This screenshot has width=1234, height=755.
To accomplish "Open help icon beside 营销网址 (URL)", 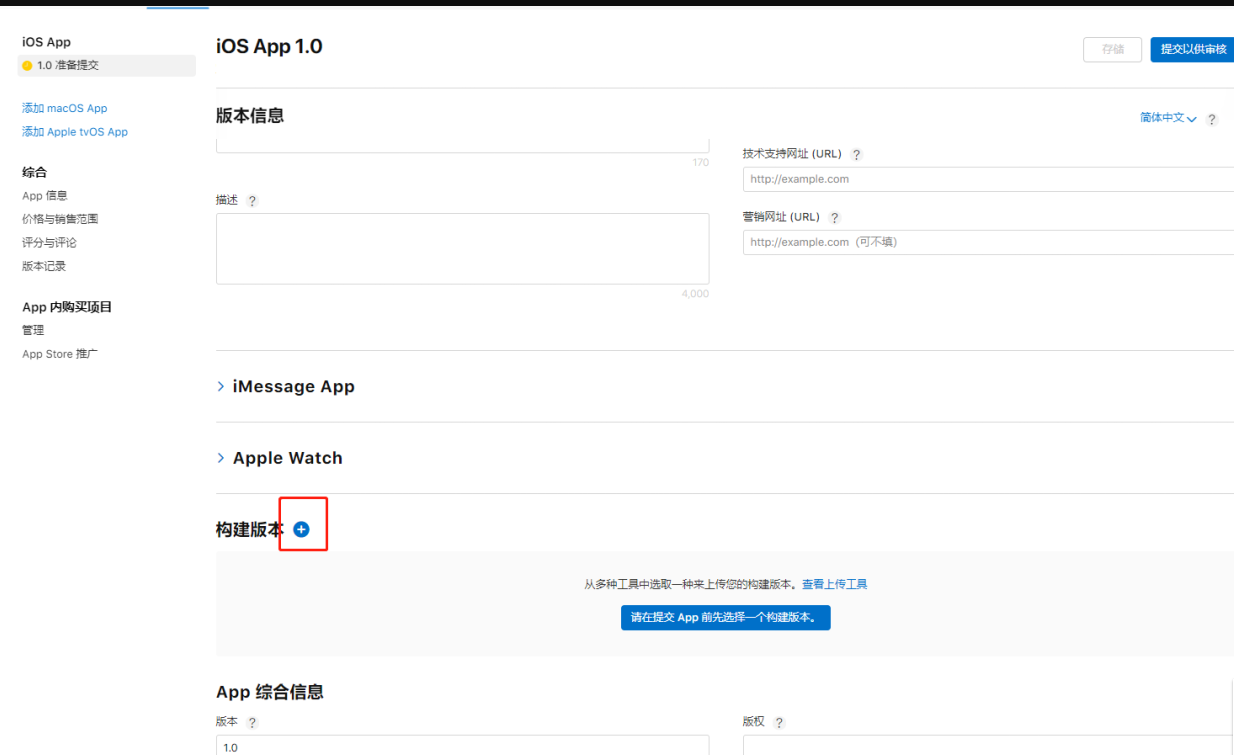I will 835,218.
